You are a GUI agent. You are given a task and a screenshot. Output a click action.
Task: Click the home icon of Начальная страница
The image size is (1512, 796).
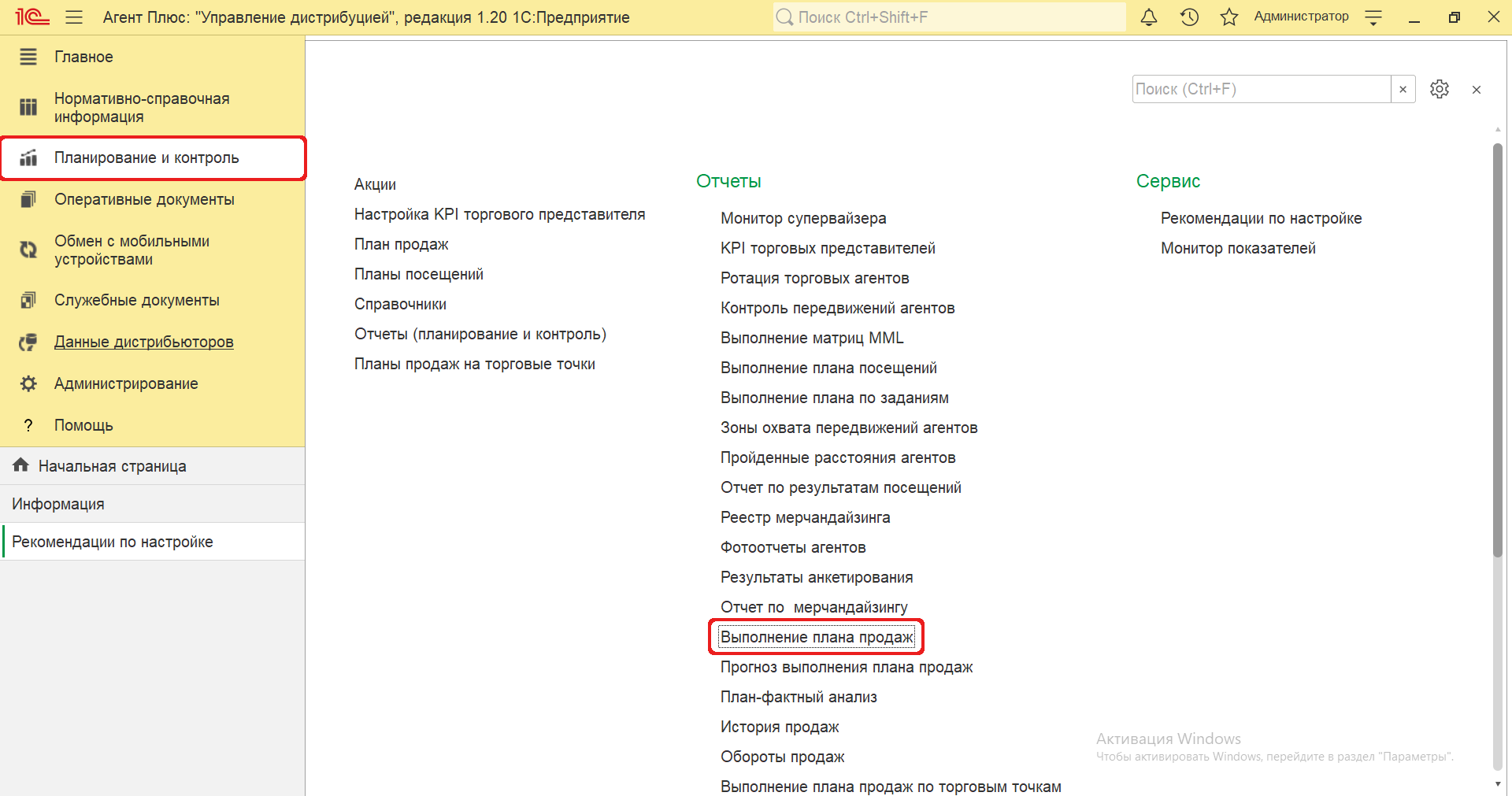point(21,465)
